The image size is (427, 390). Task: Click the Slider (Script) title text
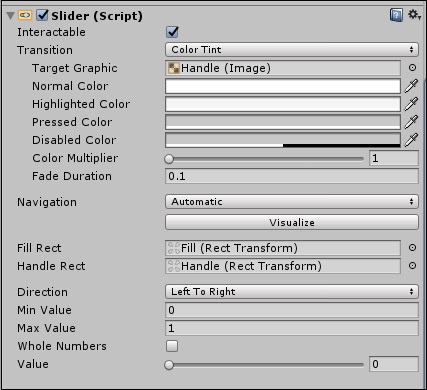97,16
